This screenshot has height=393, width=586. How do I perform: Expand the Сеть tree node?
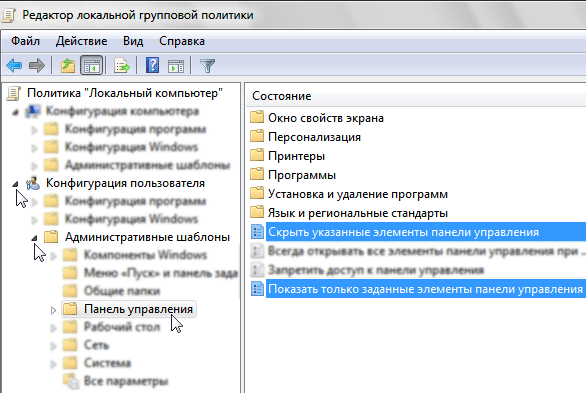(53, 346)
